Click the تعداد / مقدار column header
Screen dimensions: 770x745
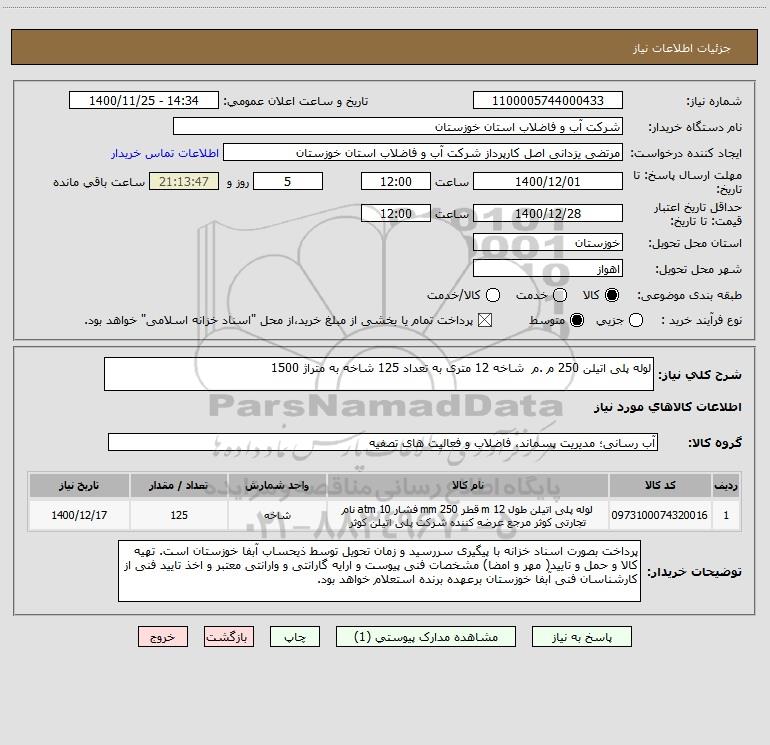coord(179,485)
